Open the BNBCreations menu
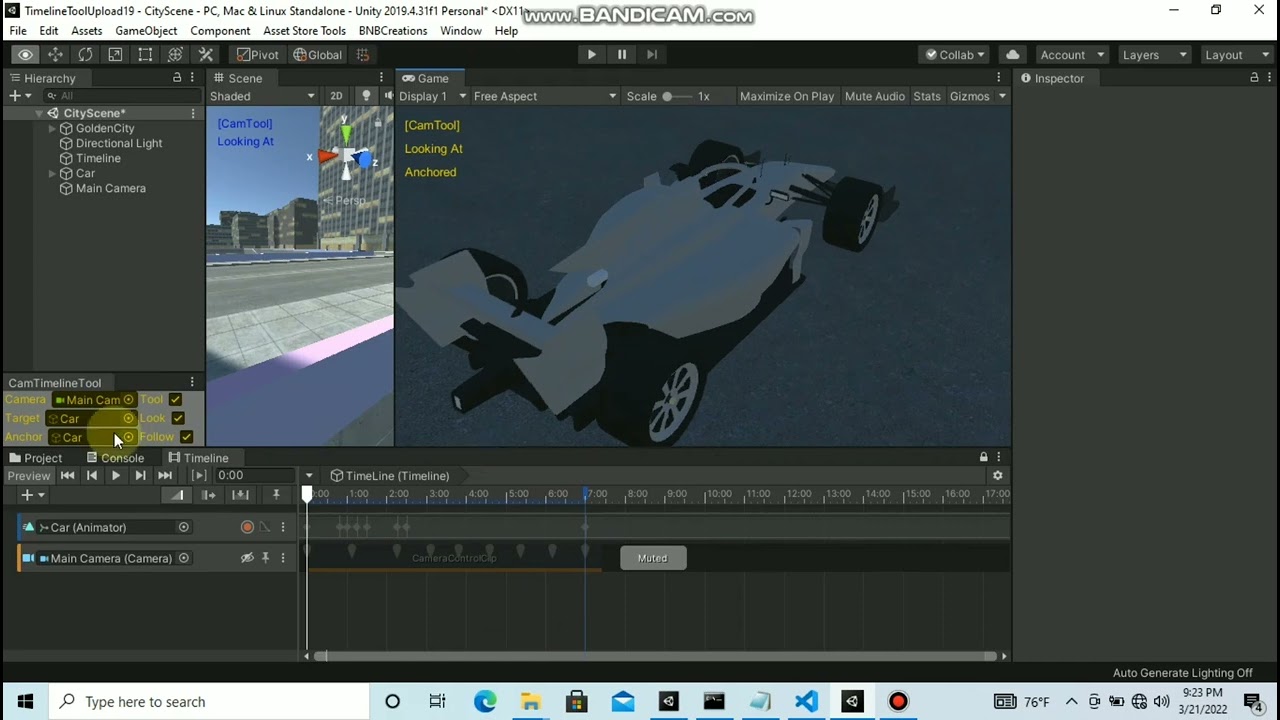 [x=393, y=31]
